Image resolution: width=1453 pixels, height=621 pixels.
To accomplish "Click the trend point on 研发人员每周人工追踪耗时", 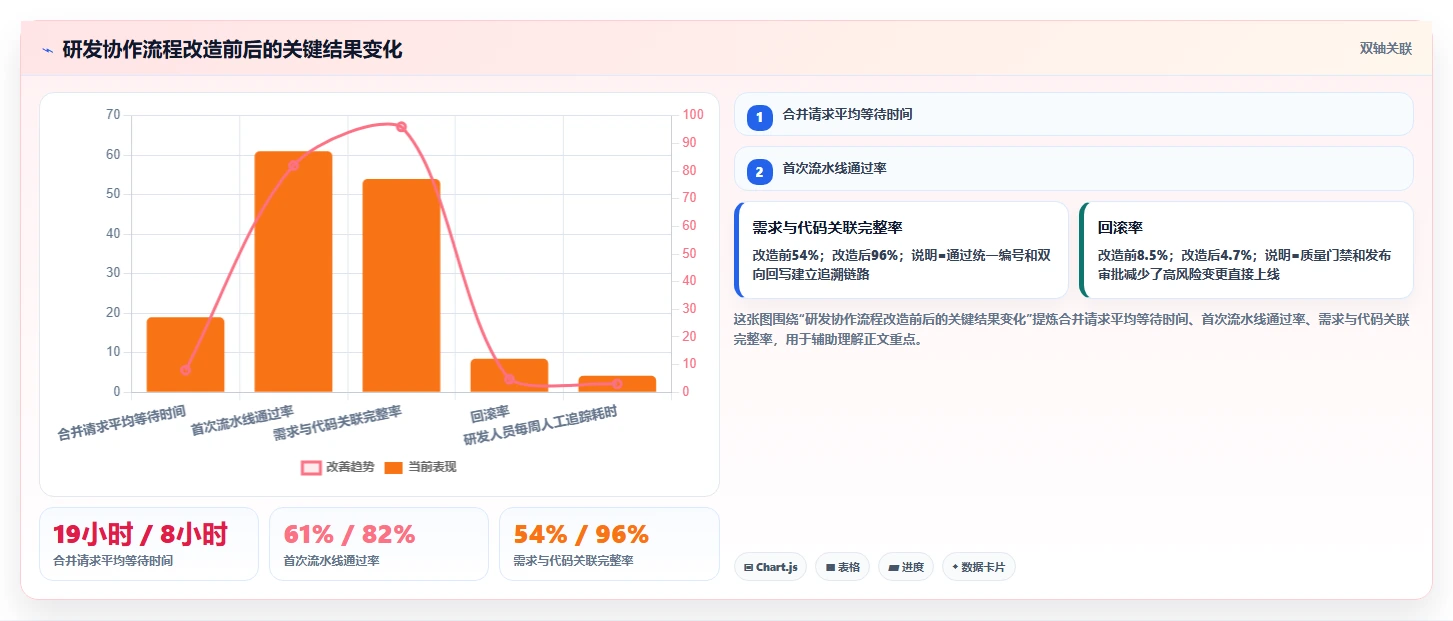I will [617, 384].
